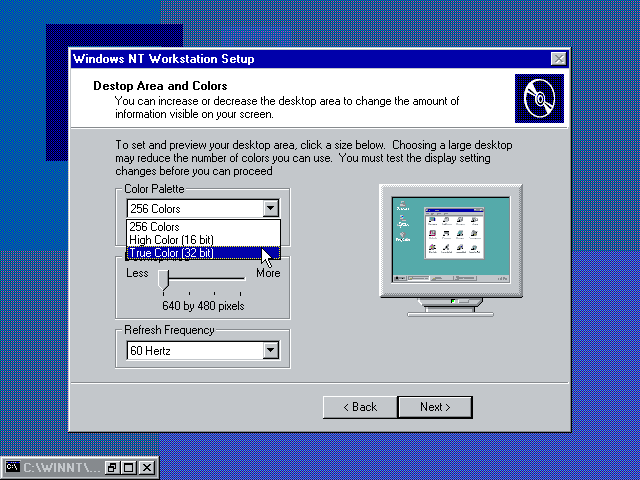Screen dimensions: 640x480
Task: Click the "Color Palette" group label
Action: [x=154, y=189]
